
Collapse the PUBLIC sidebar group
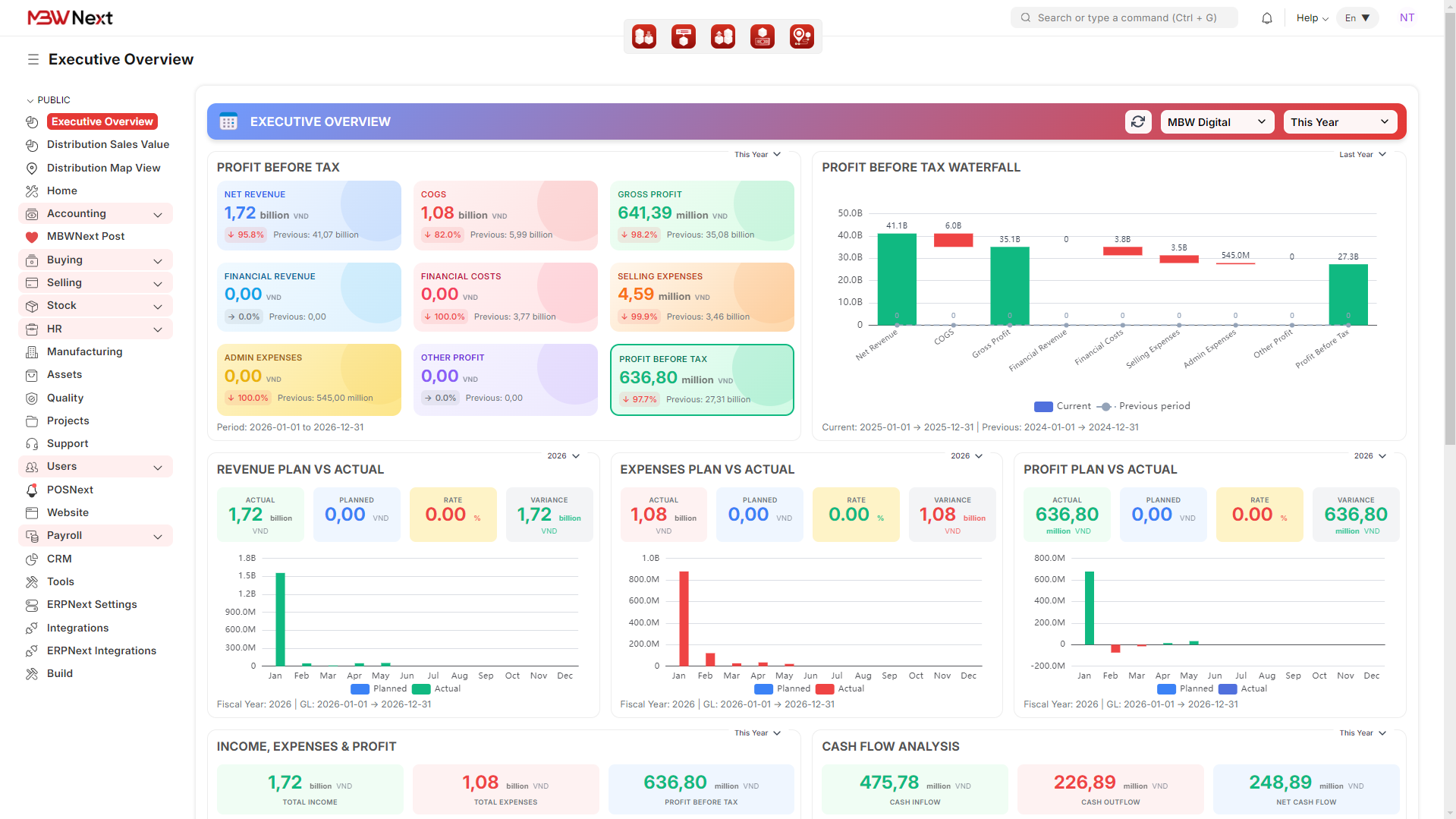tap(49, 100)
